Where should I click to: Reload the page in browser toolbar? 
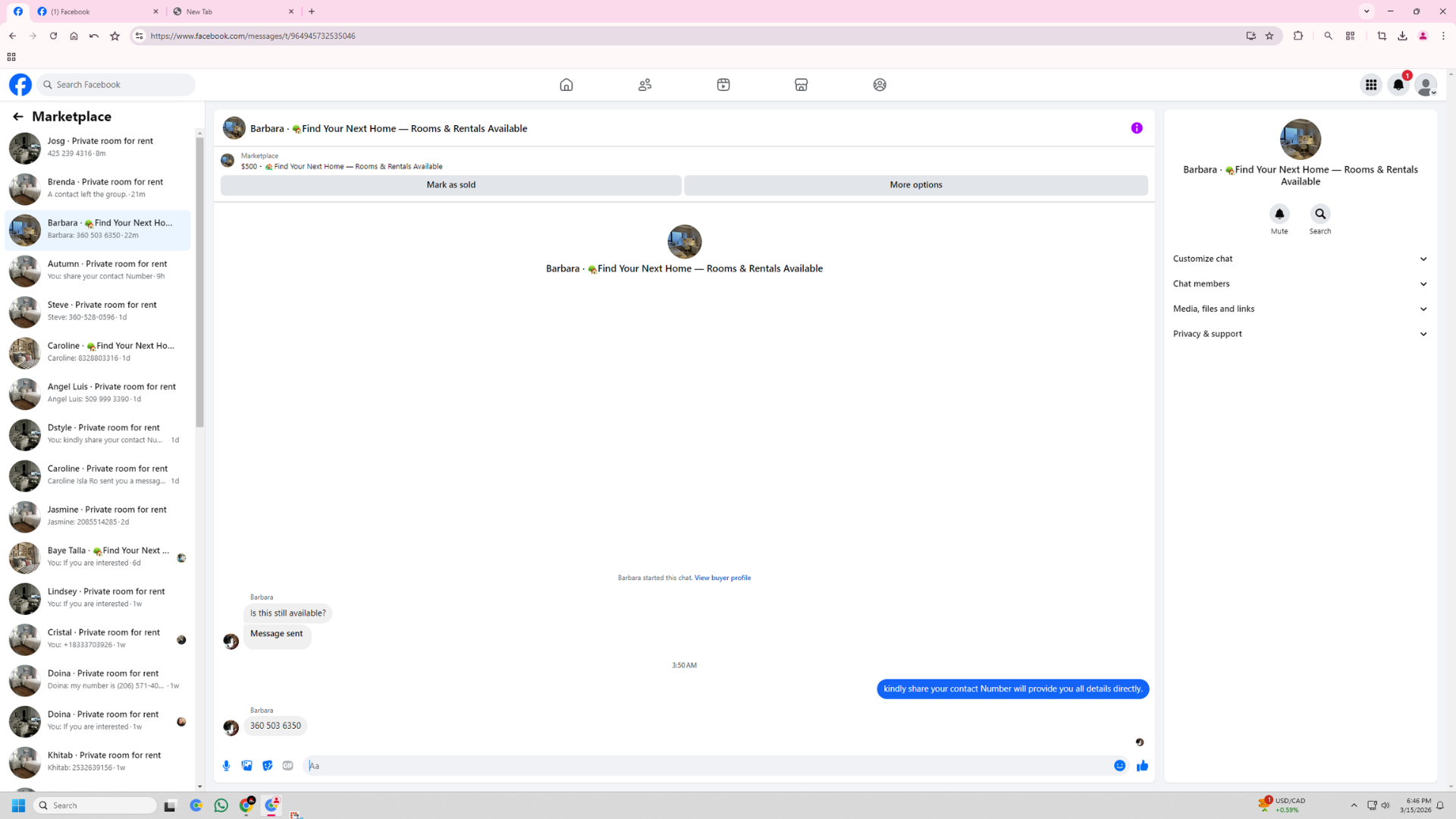[53, 36]
